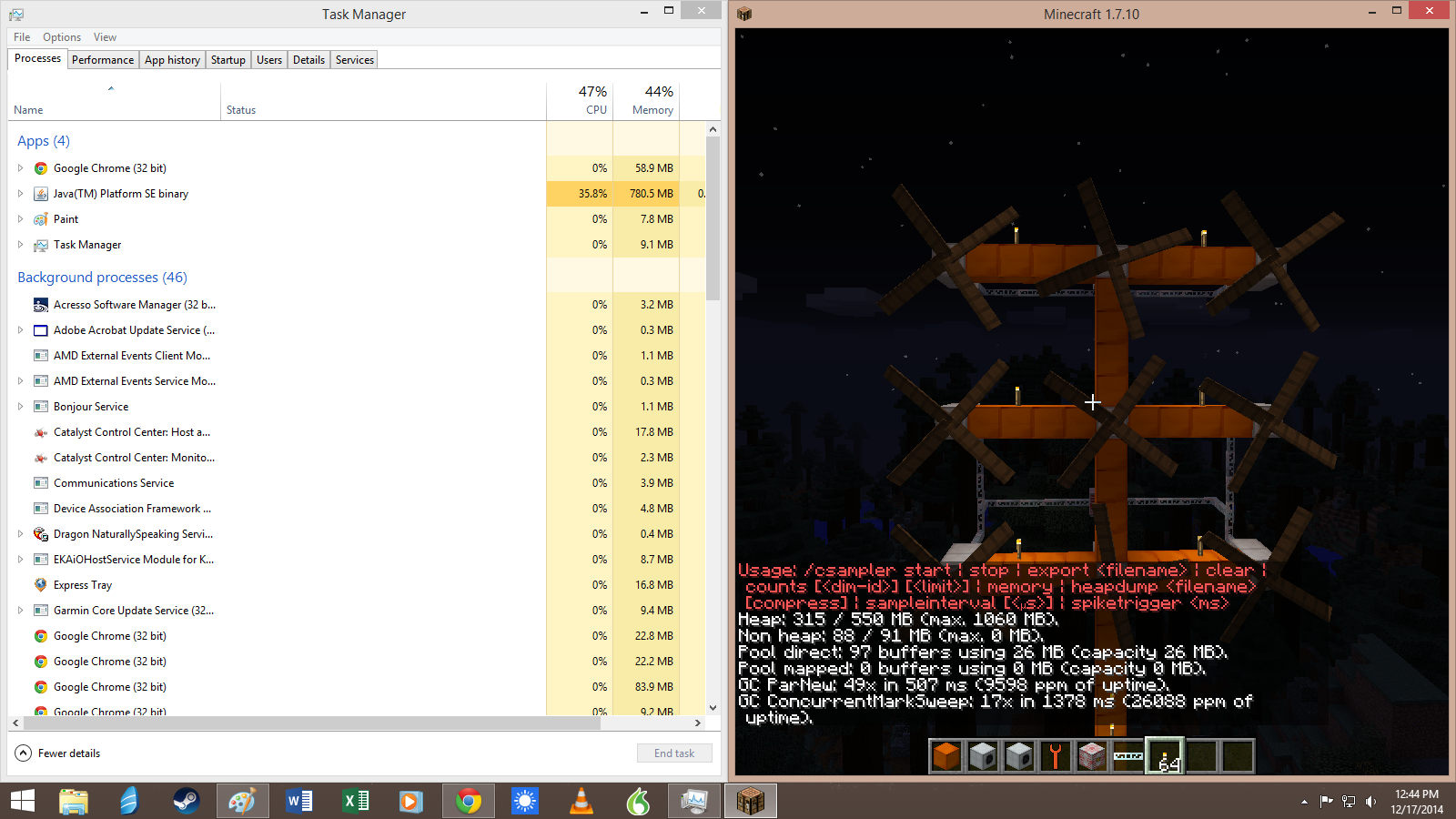Select the wrench item in Minecraft hotbar
This screenshot has height=819, width=1456.
point(1056,756)
